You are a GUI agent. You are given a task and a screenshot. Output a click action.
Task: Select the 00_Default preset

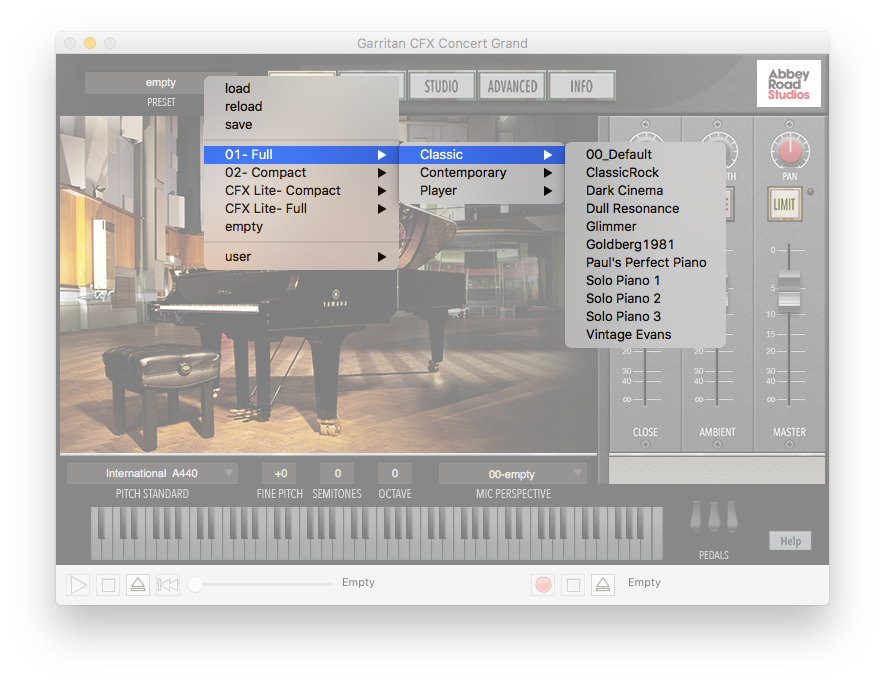(x=645, y=155)
